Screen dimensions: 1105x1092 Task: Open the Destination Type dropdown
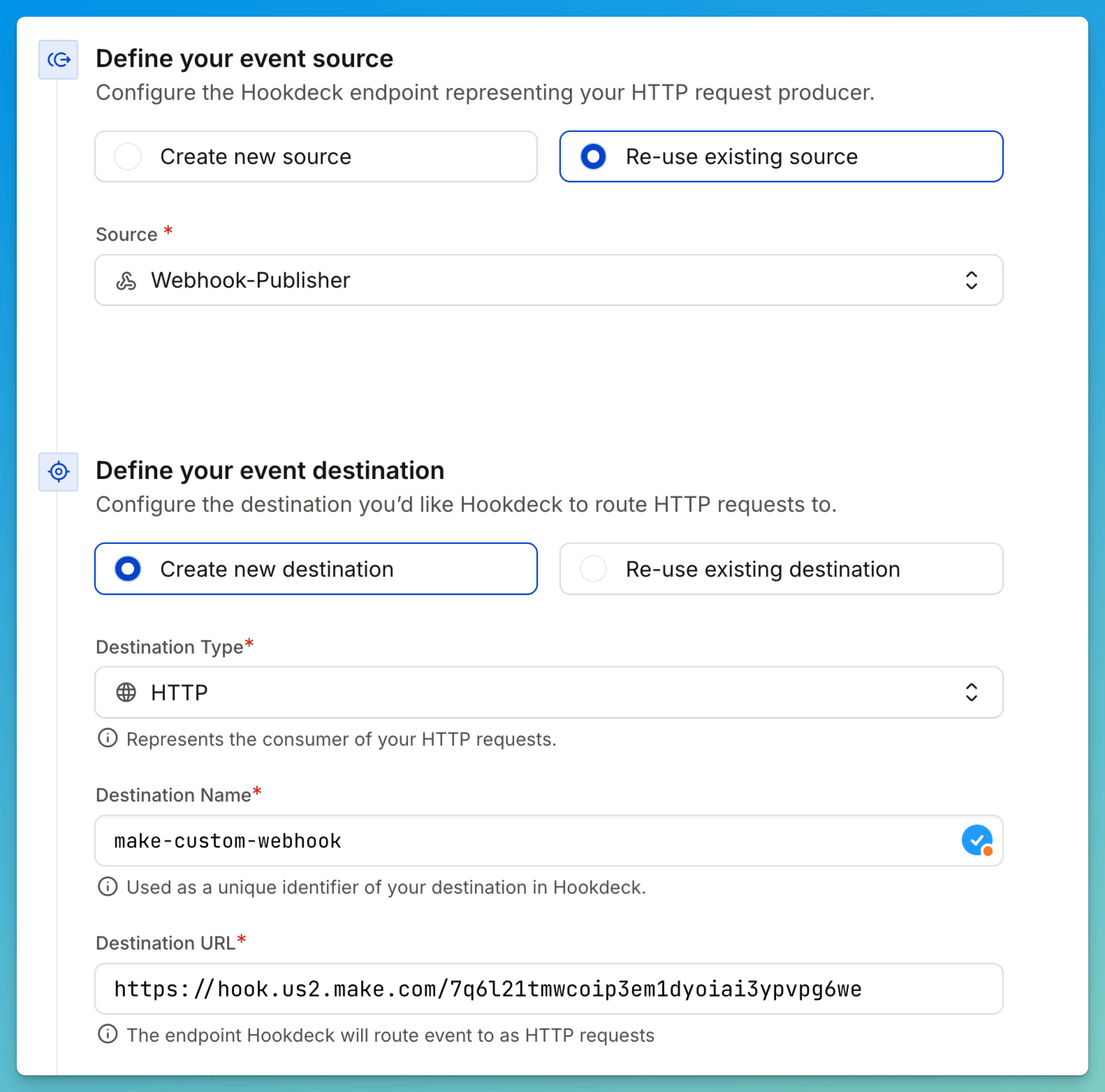[972, 692]
